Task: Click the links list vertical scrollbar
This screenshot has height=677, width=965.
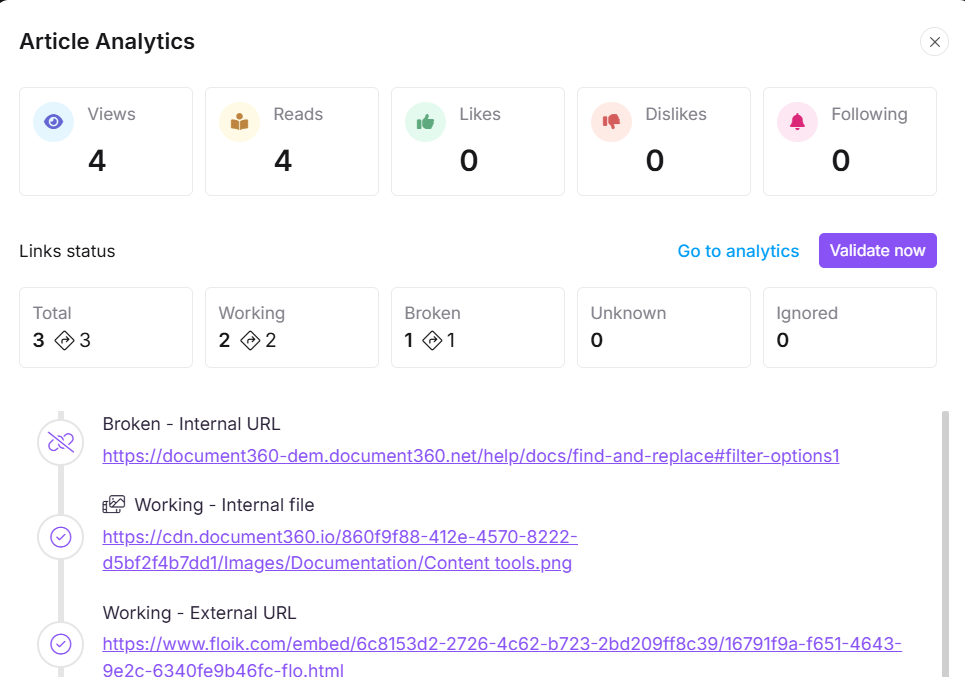Action: pyautogui.click(x=945, y=544)
